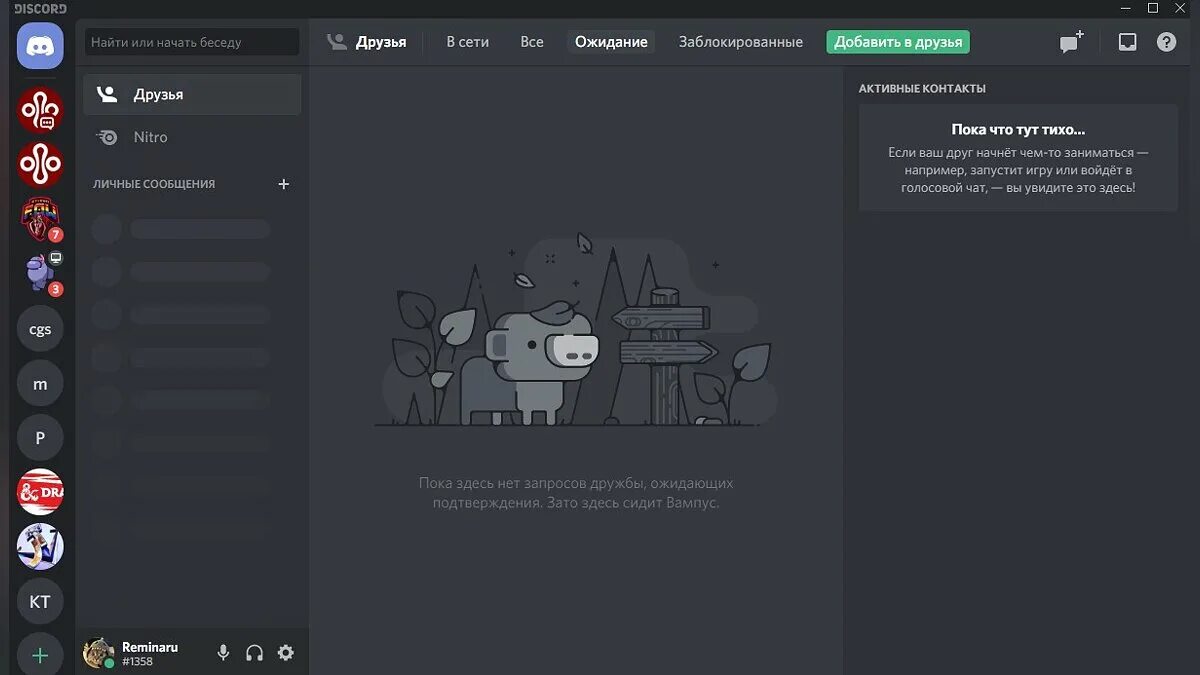Open the P server
This screenshot has width=1200, height=675.
pos(40,437)
